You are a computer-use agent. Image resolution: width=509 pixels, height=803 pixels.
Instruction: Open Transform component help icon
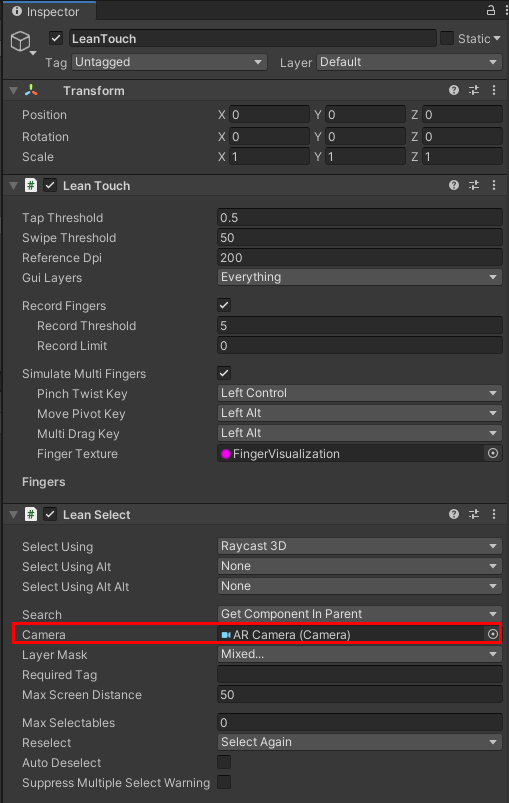tap(454, 90)
